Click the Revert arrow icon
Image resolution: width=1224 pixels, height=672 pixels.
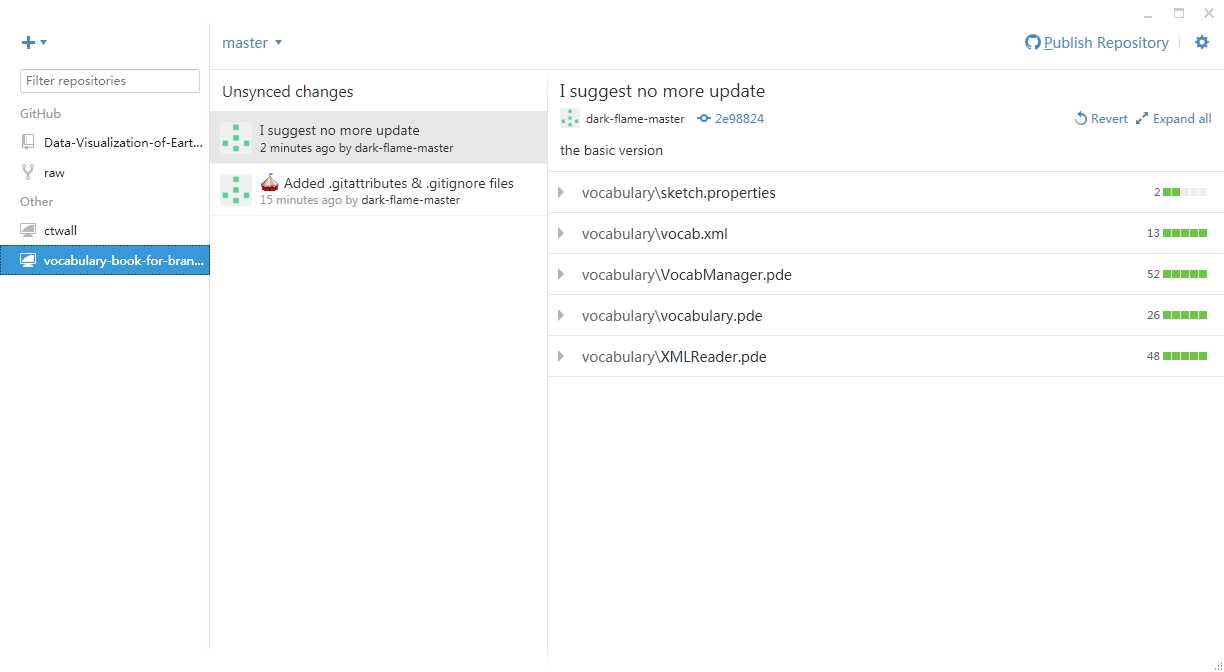pyautogui.click(x=1081, y=119)
